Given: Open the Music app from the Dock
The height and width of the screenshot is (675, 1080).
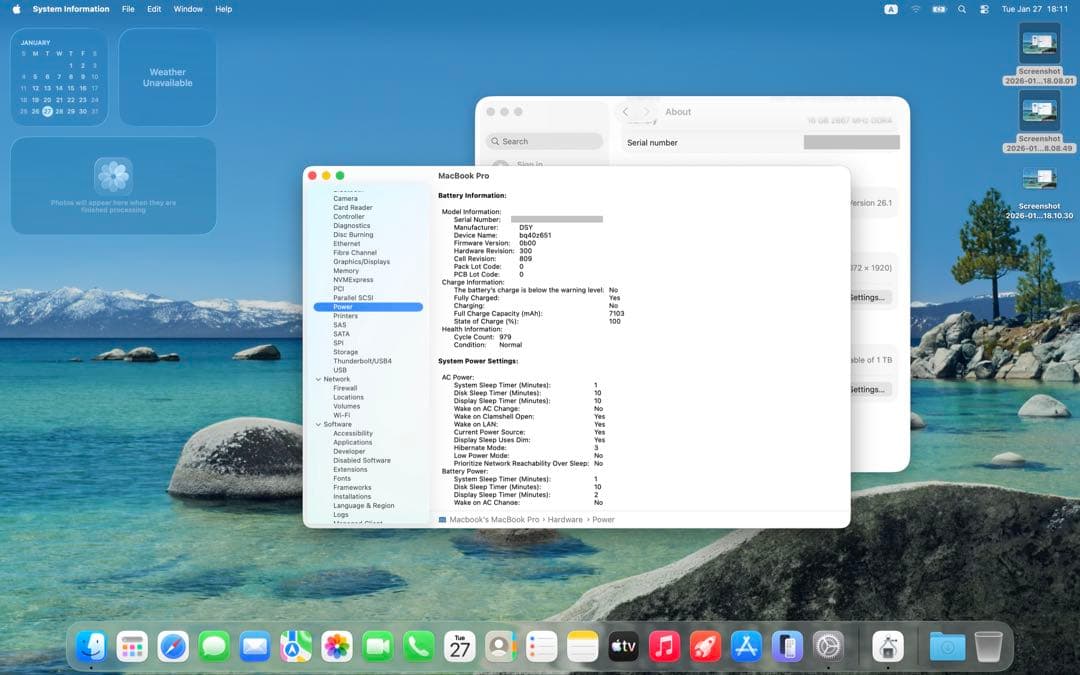Looking at the screenshot, I should (663, 646).
